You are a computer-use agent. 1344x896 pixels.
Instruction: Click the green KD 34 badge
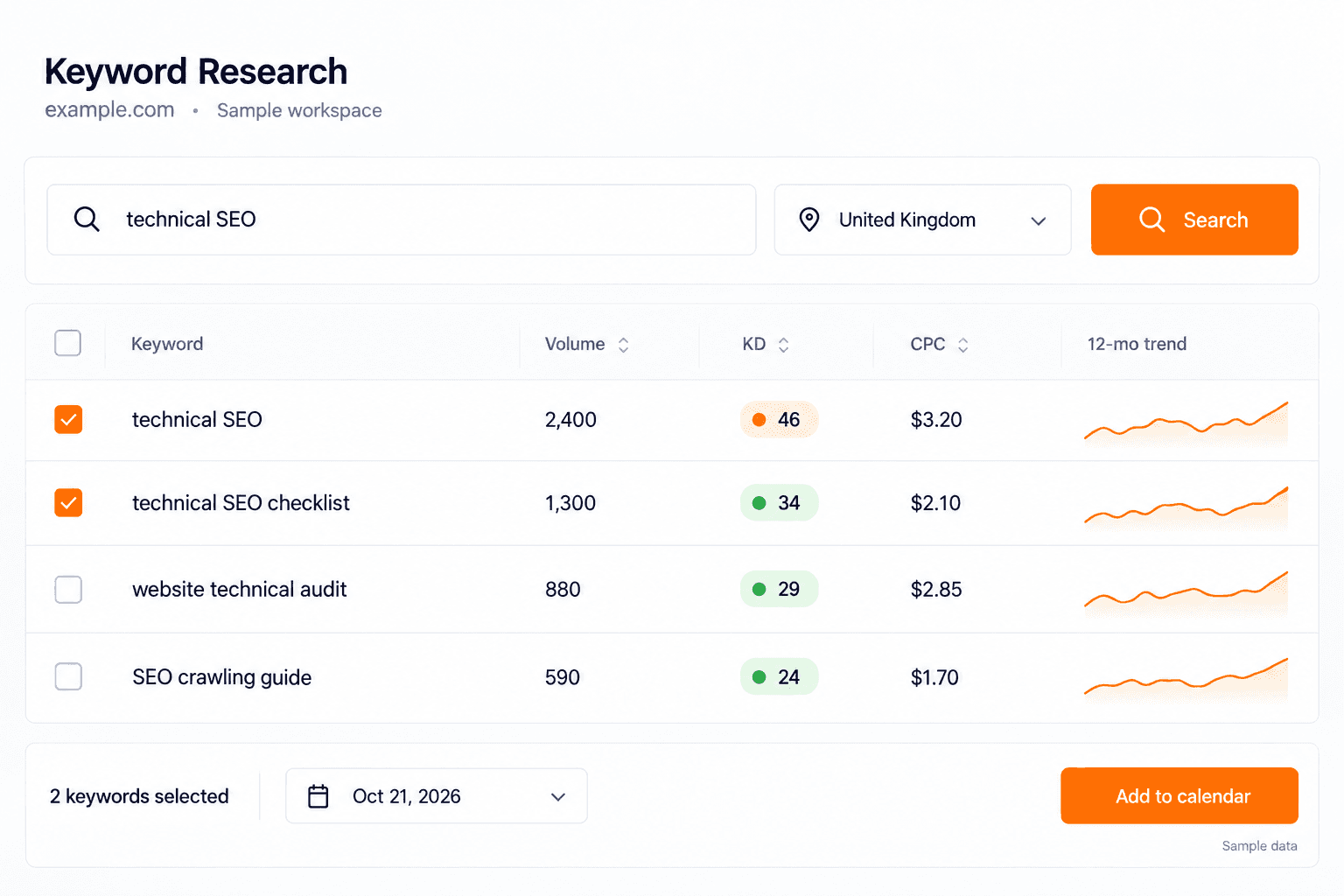click(x=779, y=503)
